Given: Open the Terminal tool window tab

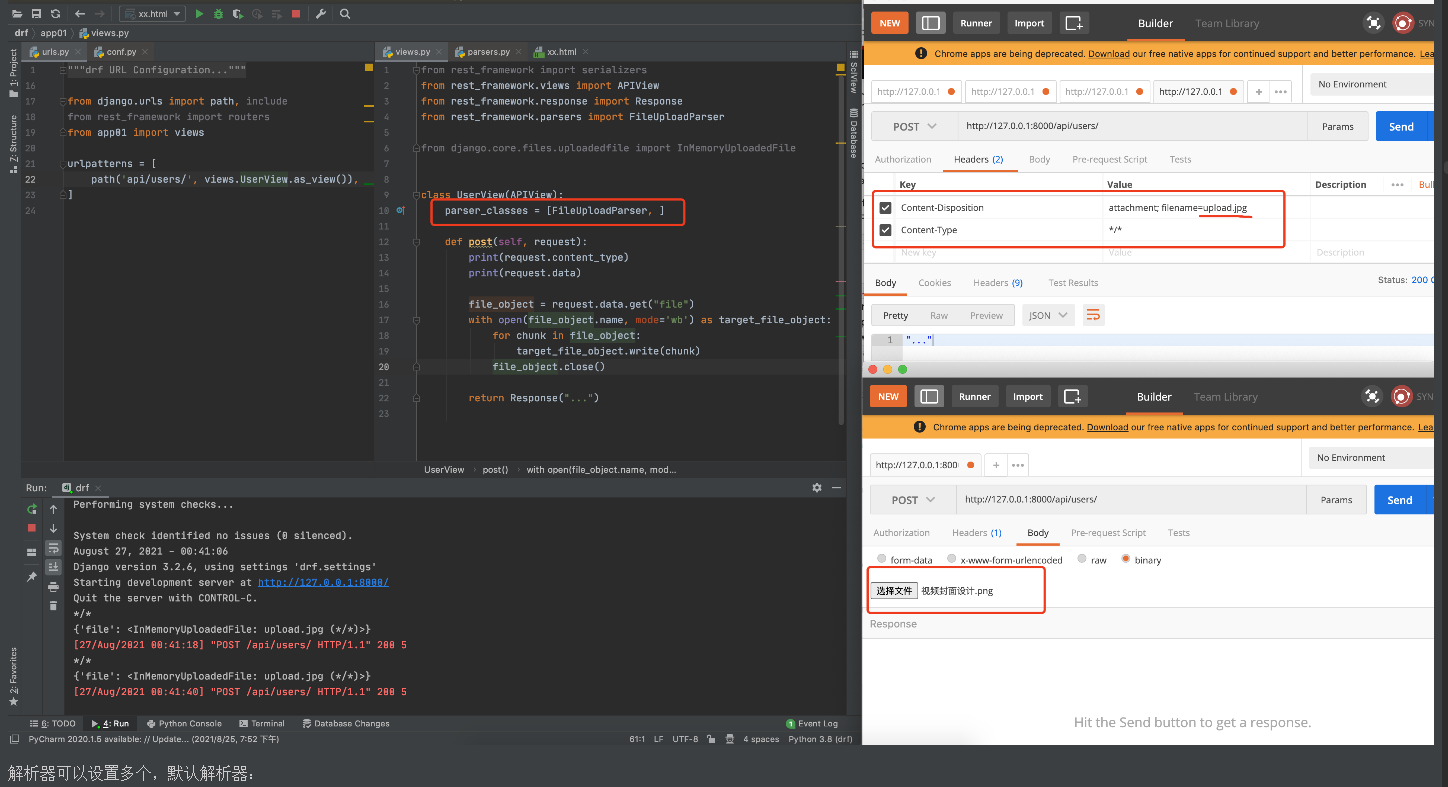Looking at the screenshot, I should 262,723.
